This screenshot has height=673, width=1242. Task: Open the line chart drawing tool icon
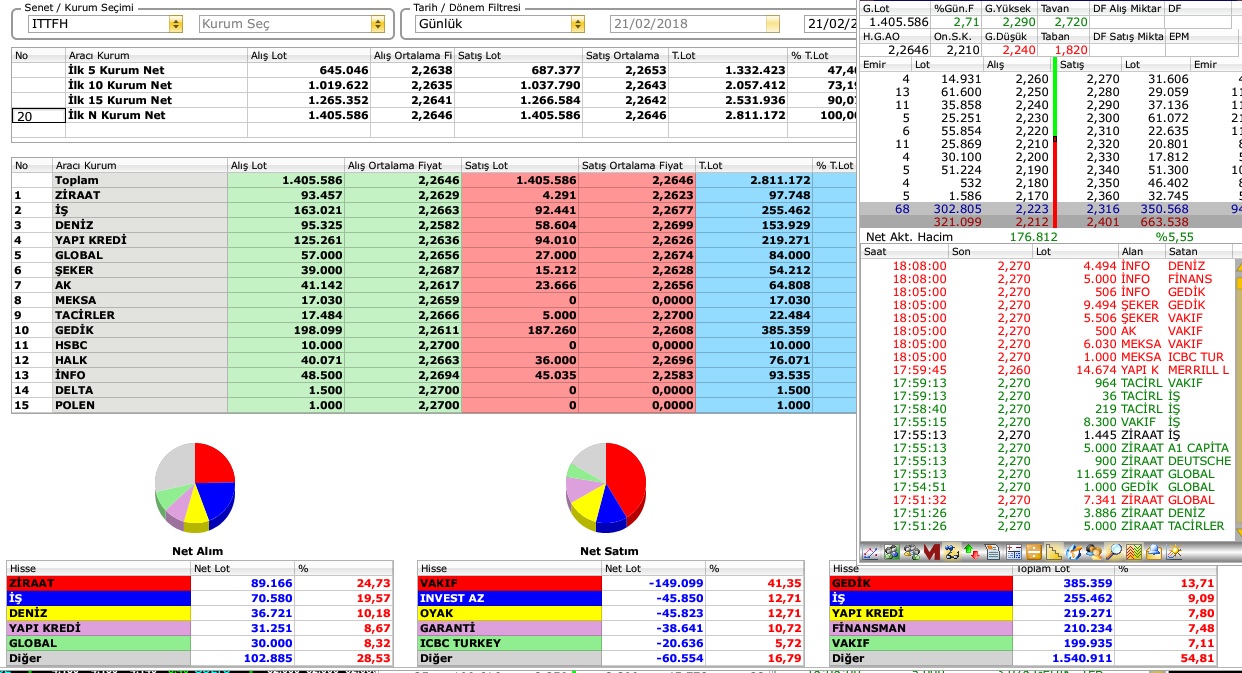click(870, 551)
